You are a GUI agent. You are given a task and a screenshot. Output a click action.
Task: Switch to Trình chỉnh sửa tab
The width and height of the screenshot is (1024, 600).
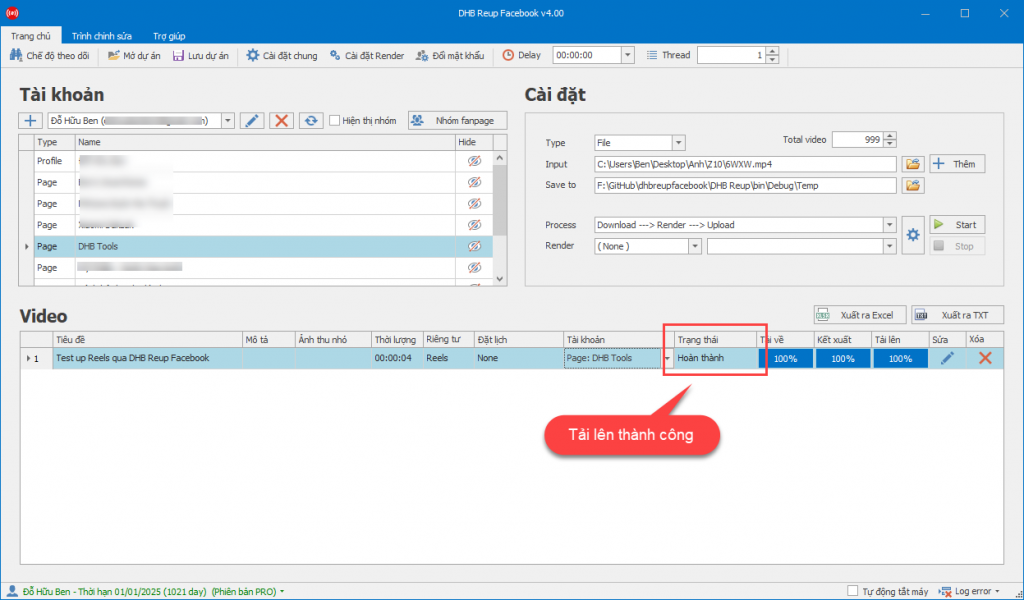(x=102, y=36)
